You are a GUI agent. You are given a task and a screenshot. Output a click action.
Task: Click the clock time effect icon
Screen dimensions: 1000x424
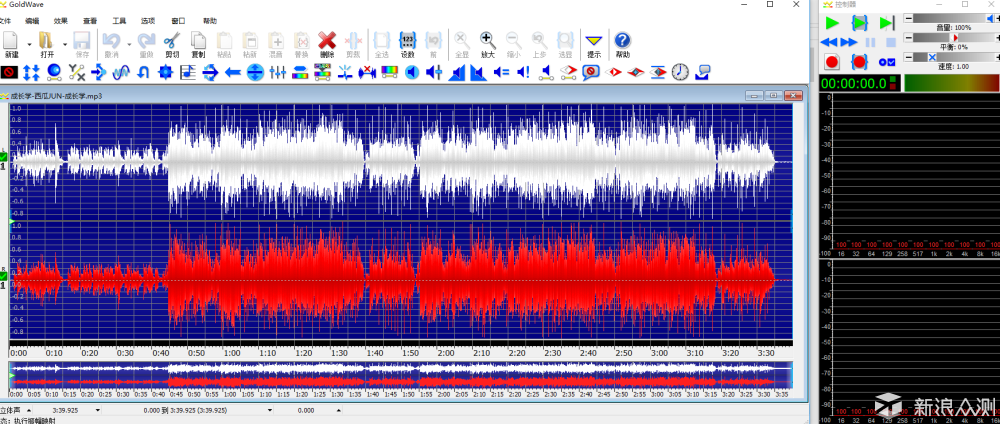pos(680,72)
